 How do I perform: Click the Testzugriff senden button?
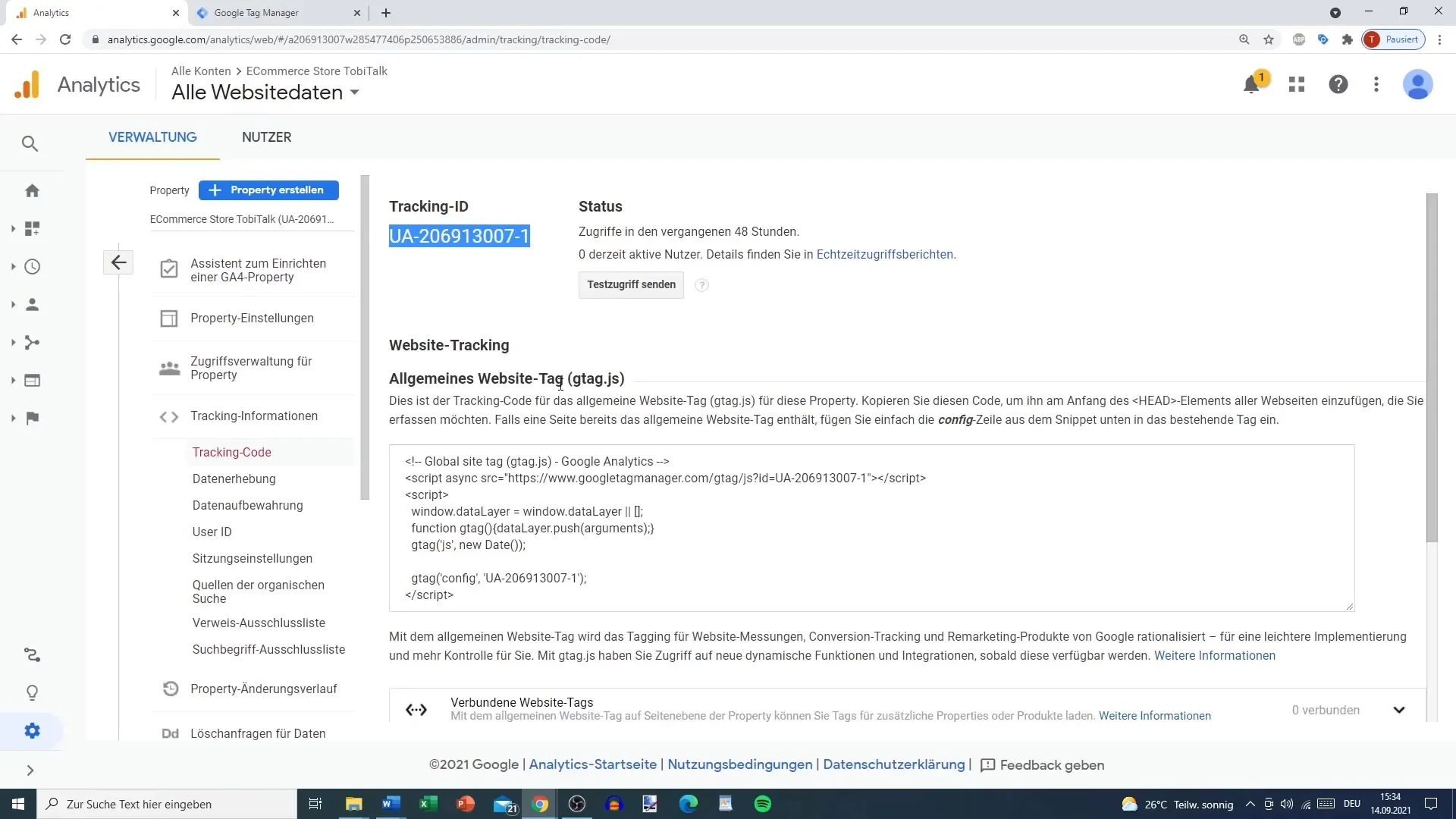[631, 284]
